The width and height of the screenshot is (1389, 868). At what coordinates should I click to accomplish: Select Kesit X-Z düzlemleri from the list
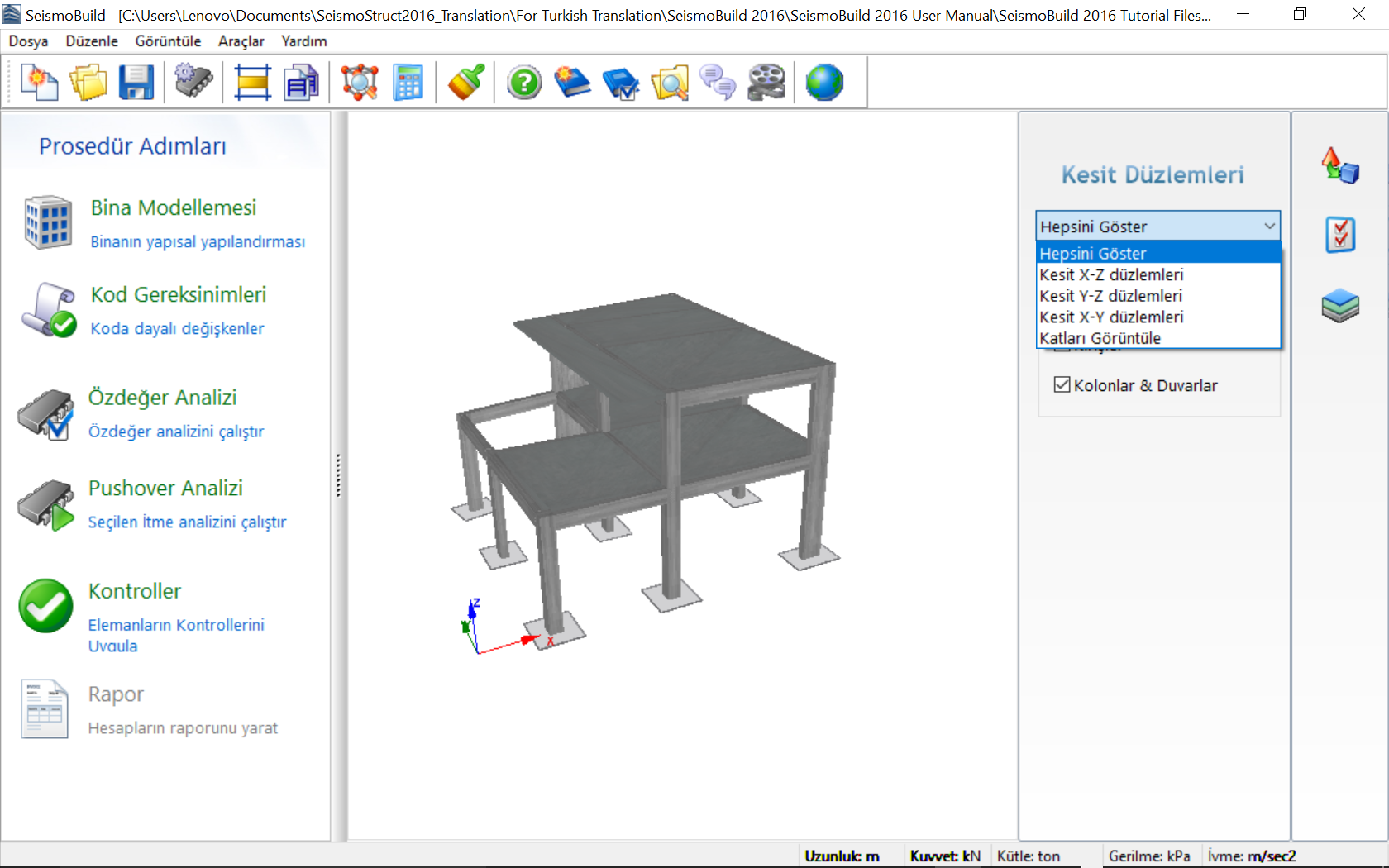point(1111,274)
